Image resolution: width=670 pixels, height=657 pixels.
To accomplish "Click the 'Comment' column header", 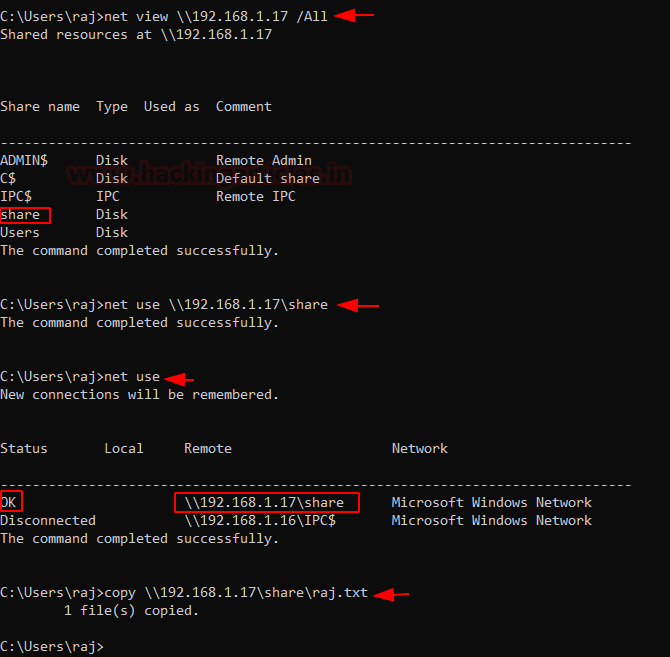I will (x=243, y=107).
